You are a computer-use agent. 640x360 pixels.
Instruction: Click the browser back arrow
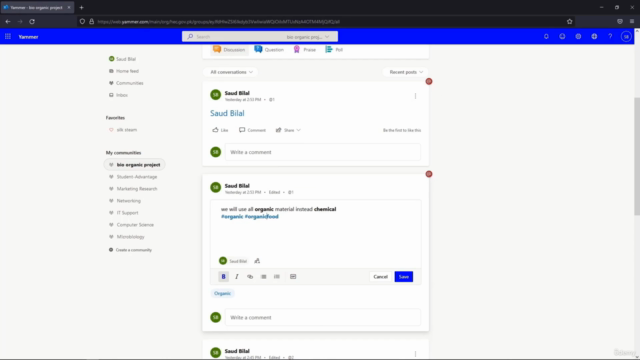(8, 22)
